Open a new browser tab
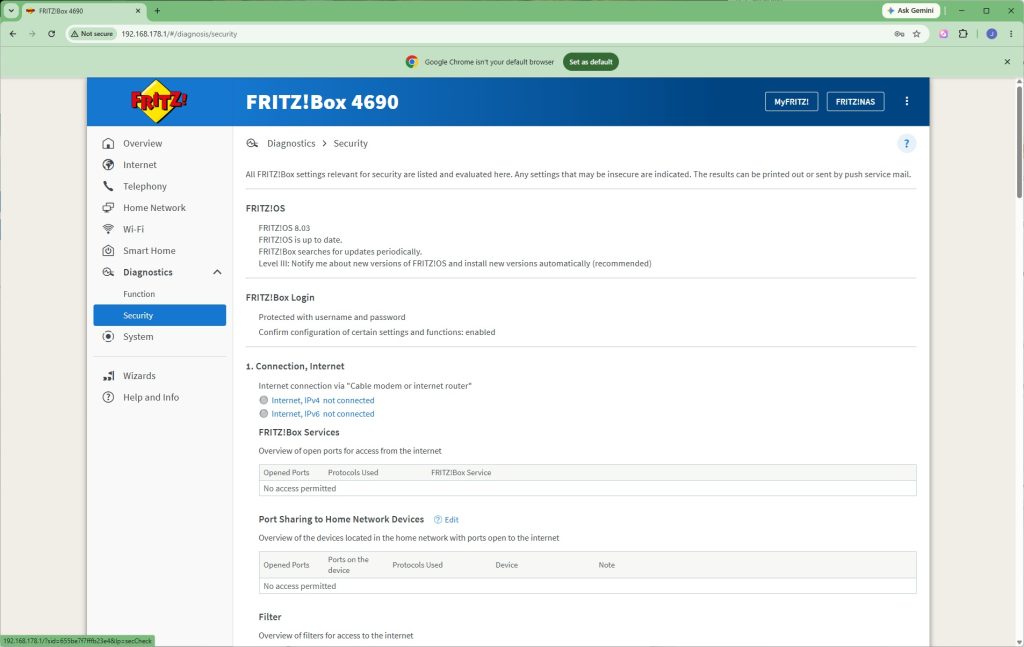Viewport: 1024px width, 647px height. [157, 10]
